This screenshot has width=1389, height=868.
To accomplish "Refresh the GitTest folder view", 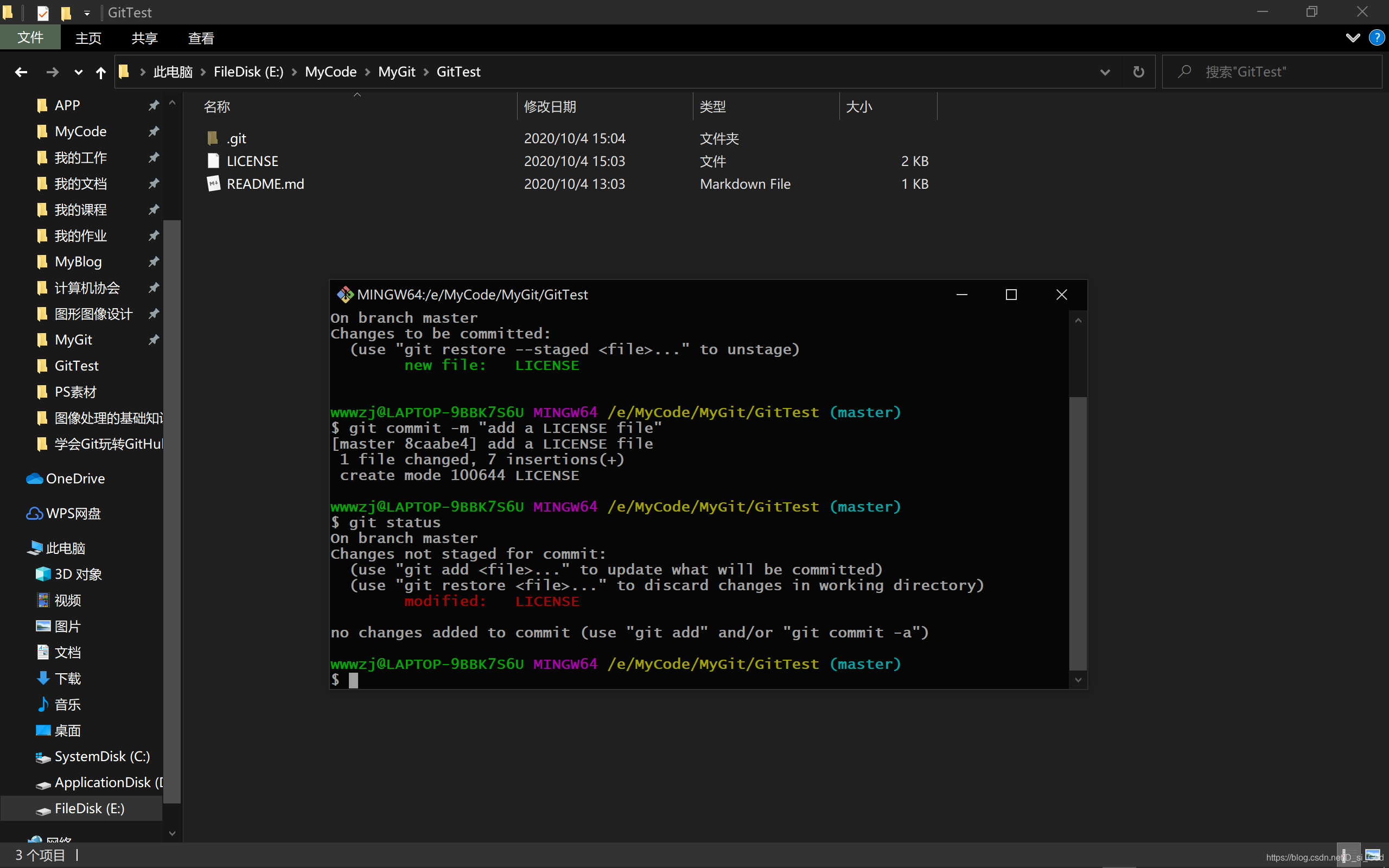I will click(1139, 72).
